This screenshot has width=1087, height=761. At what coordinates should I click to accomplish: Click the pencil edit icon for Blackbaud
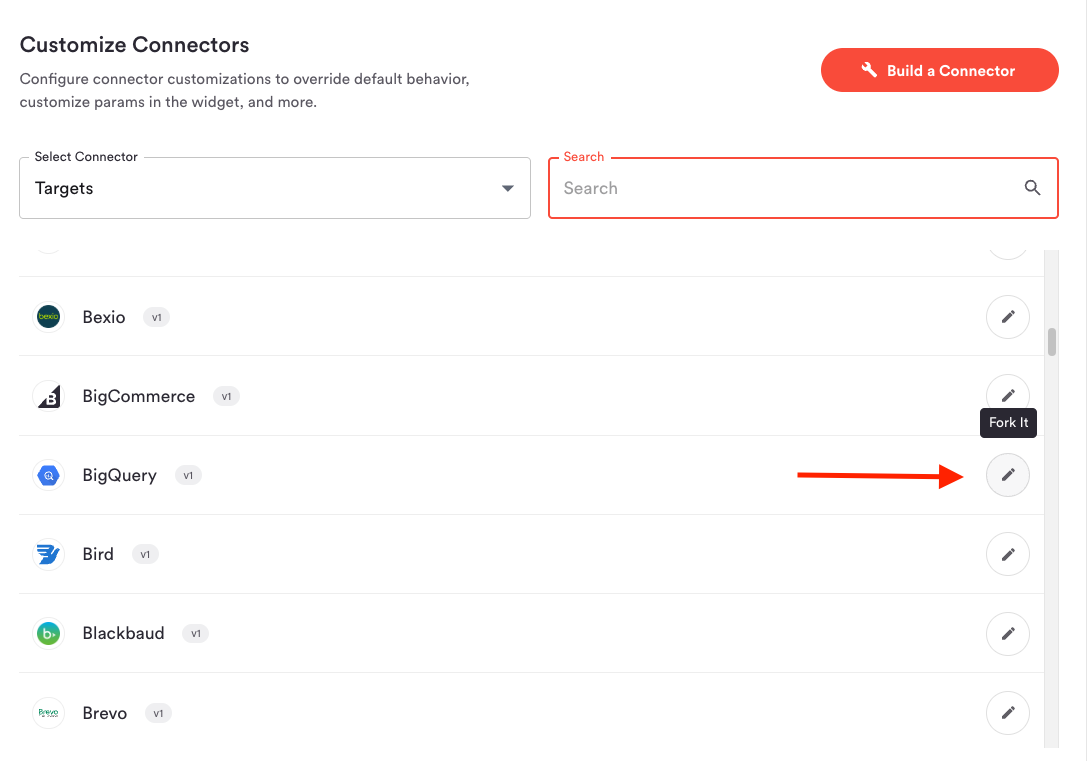1007,633
